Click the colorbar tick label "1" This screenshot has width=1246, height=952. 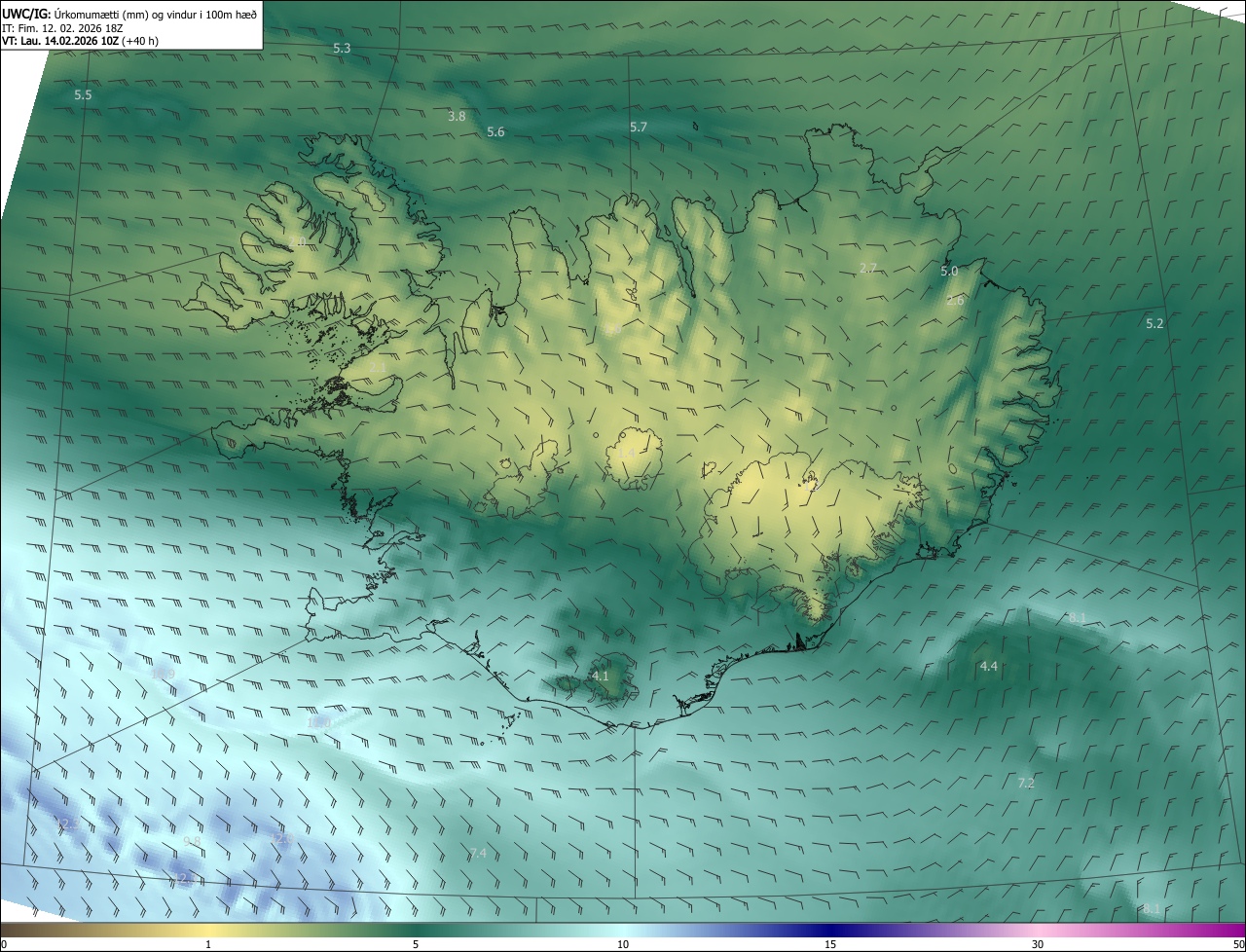[x=208, y=944]
